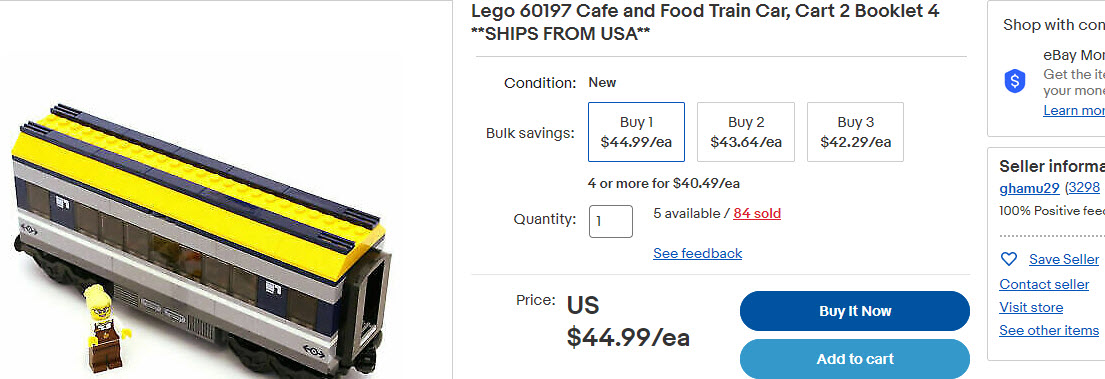Viewport: 1105px width, 379px height.
Task: Click the Save Seller link
Action: (1063, 259)
